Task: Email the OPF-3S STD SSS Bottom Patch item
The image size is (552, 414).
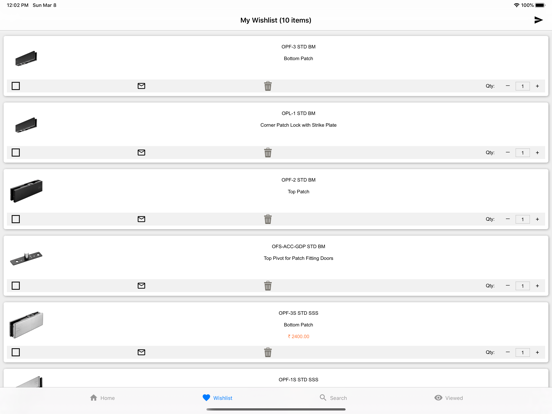Action: point(141,352)
